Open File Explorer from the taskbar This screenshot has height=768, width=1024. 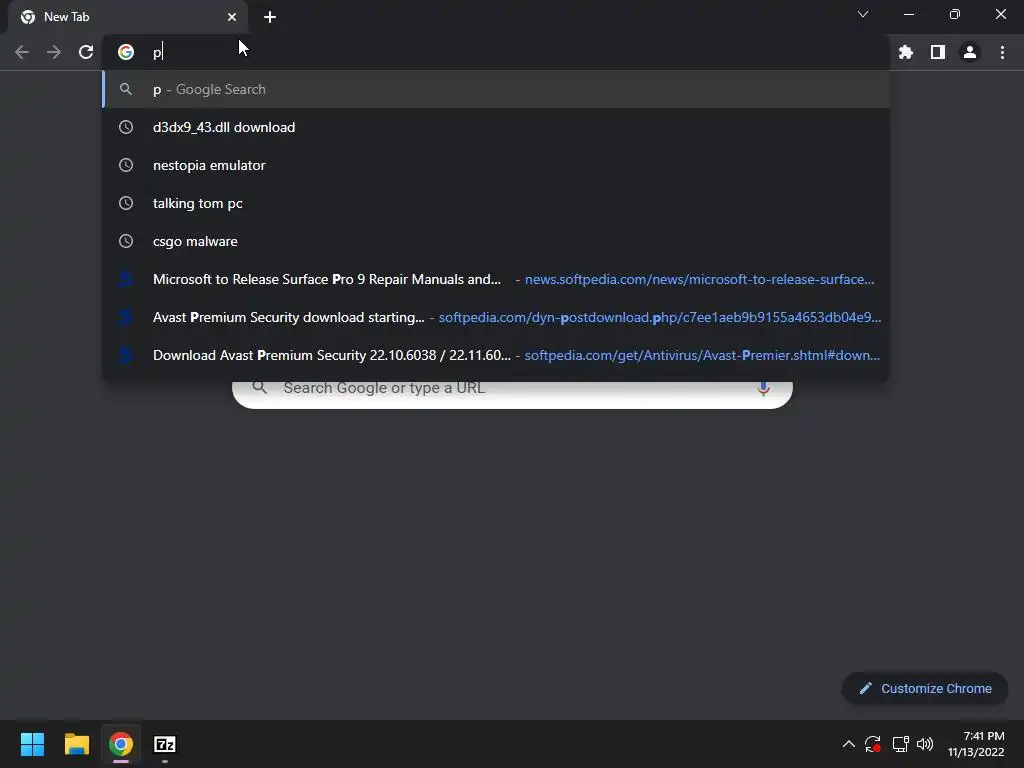(76, 744)
